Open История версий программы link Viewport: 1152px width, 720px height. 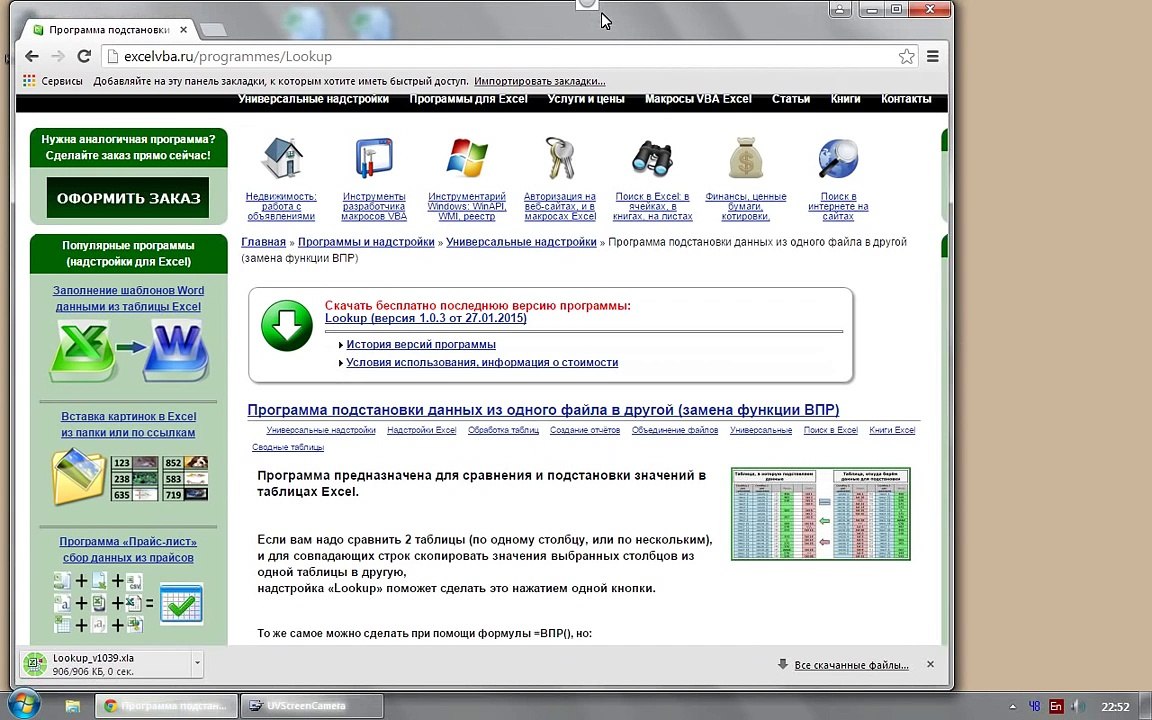pos(421,345)
